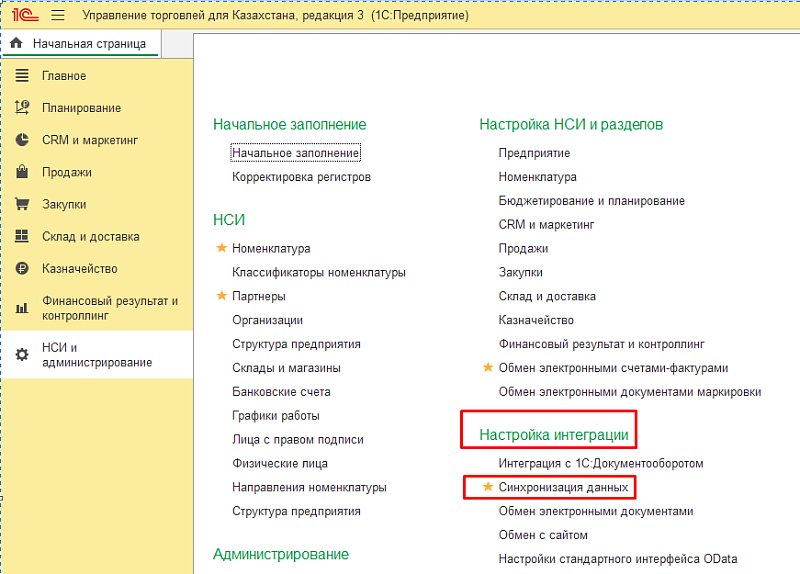This screenshot has width=800, height=574.
Task: Click the Планирование section icon
Action: click(22, 108)
